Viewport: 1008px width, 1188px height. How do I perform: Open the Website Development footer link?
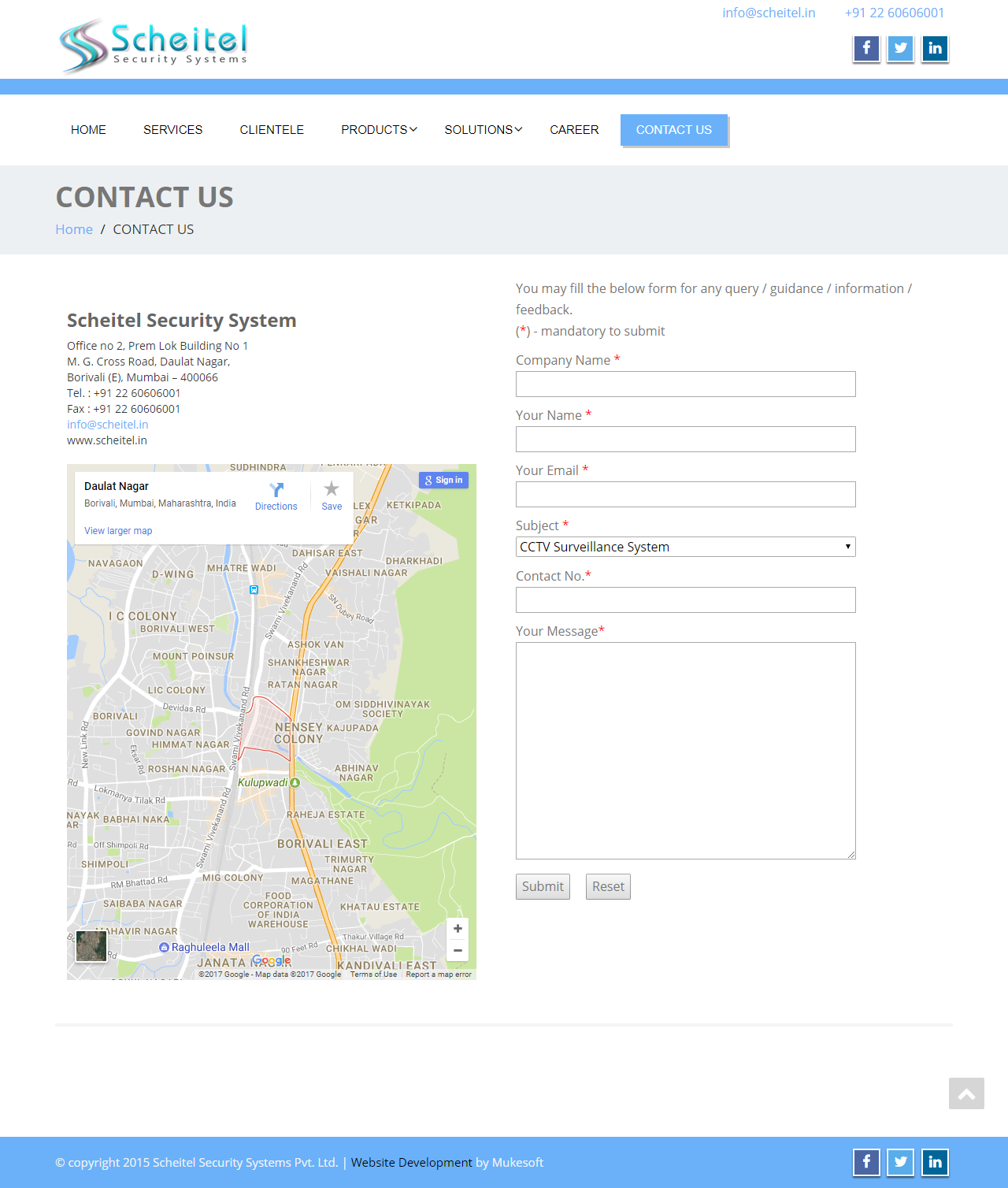pyautogui.click(x=411, y=1162)
